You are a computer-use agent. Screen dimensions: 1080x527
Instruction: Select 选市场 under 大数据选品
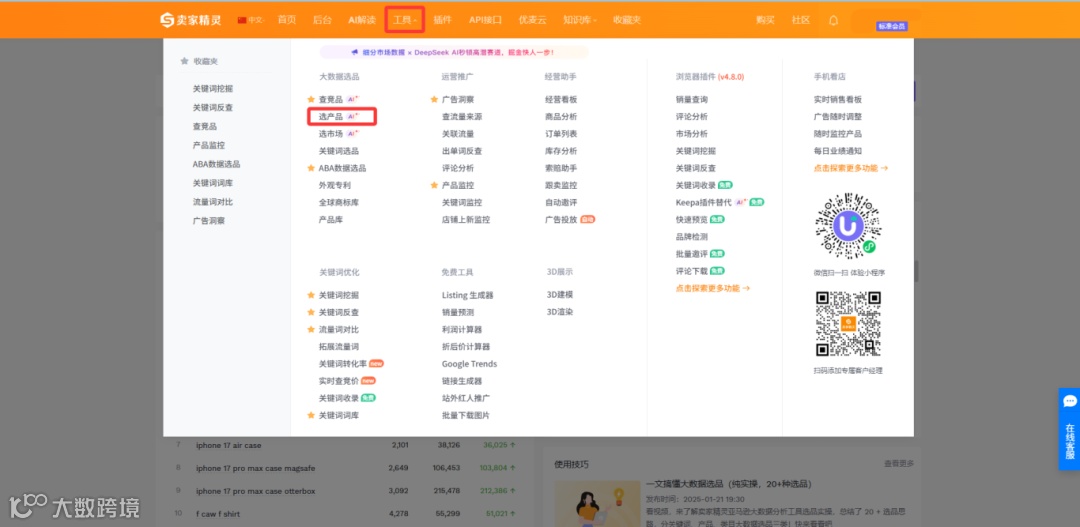pos(331,134)
